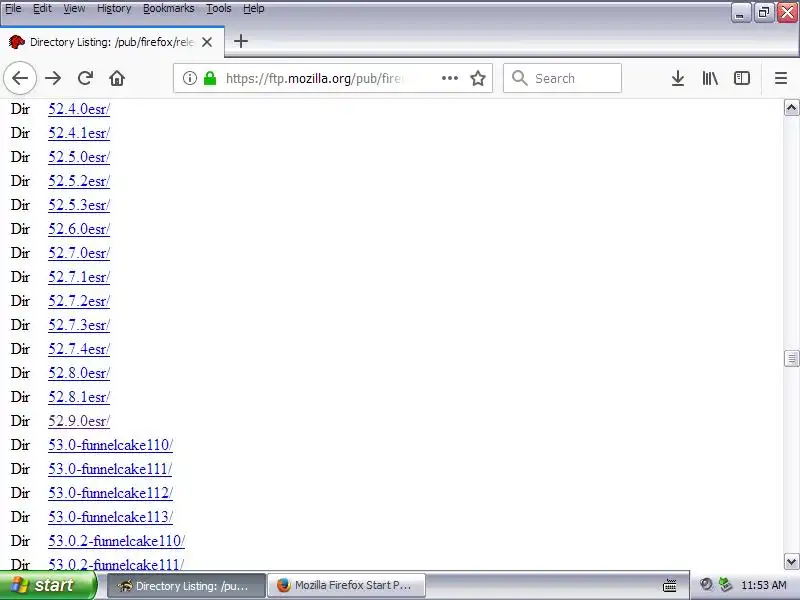Image resolution: width=800 pixels, height=600 pixels.
Task: Restore down the Firefox window
Action: coord(763,12)
